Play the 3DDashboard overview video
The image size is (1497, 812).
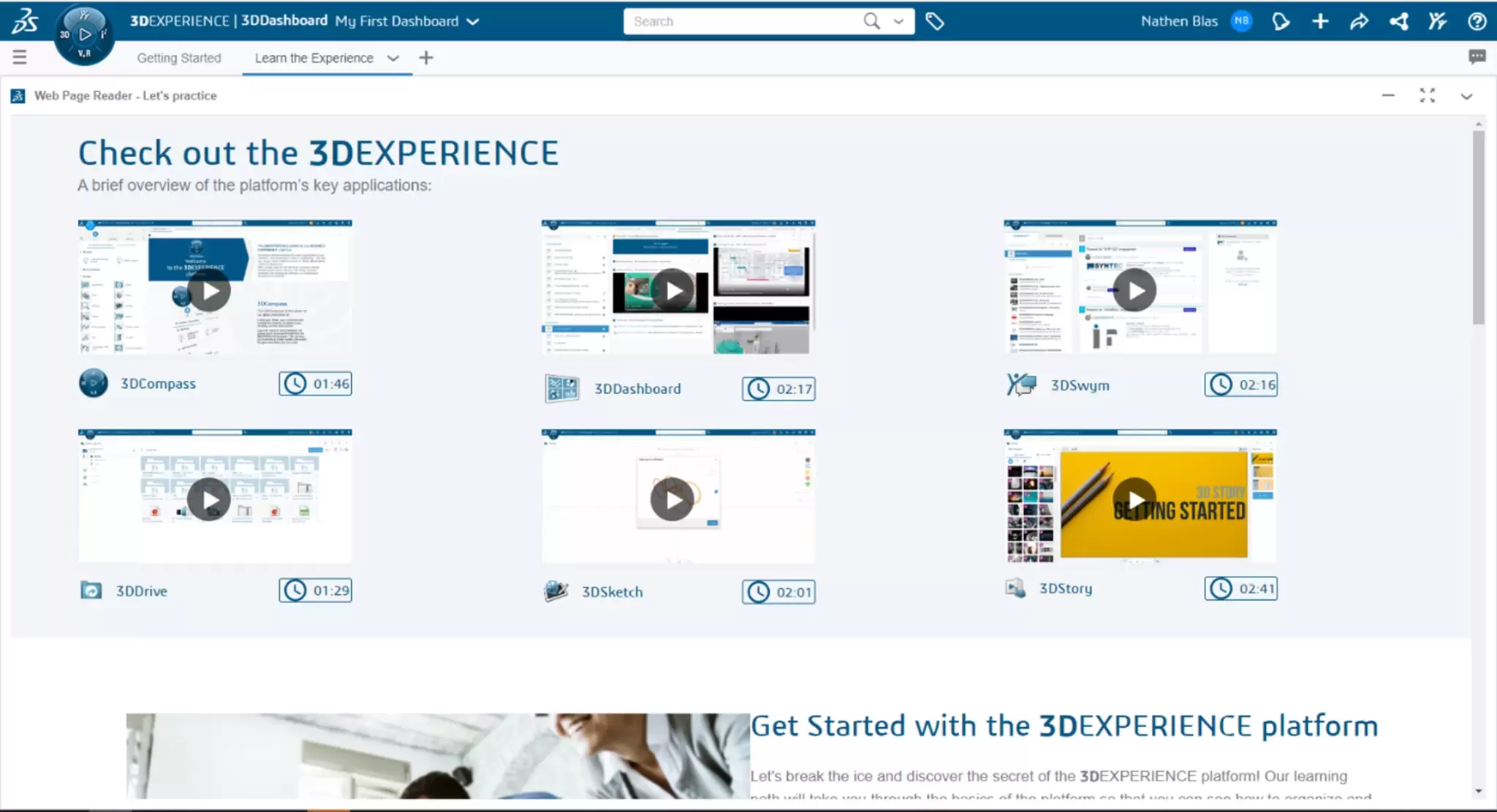coord(672,290)
